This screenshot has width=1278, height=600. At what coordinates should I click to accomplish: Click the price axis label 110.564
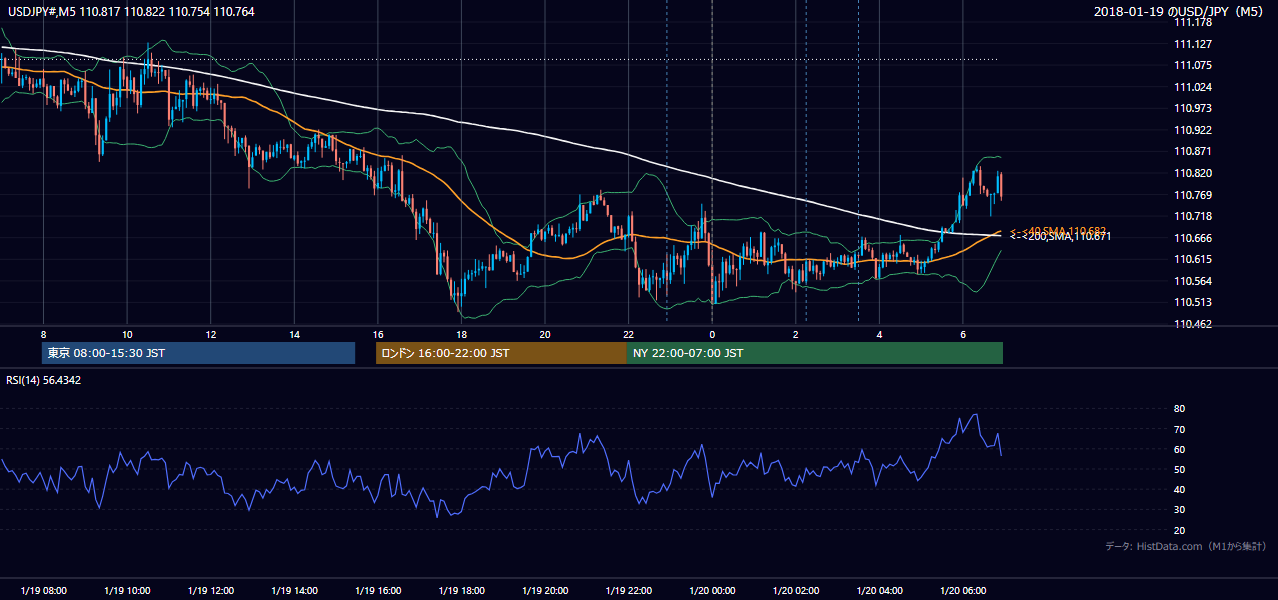pyautogui.click(x=1194, y=281)
